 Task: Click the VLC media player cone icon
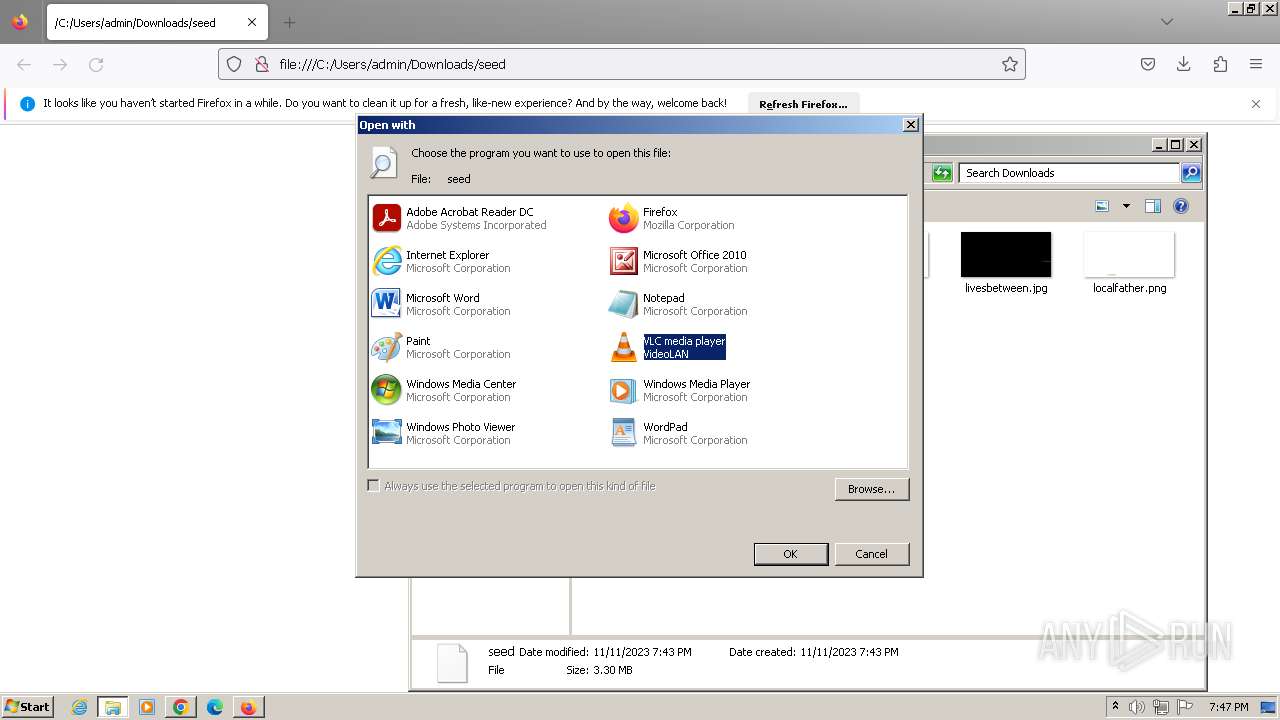tap(623, 347)
